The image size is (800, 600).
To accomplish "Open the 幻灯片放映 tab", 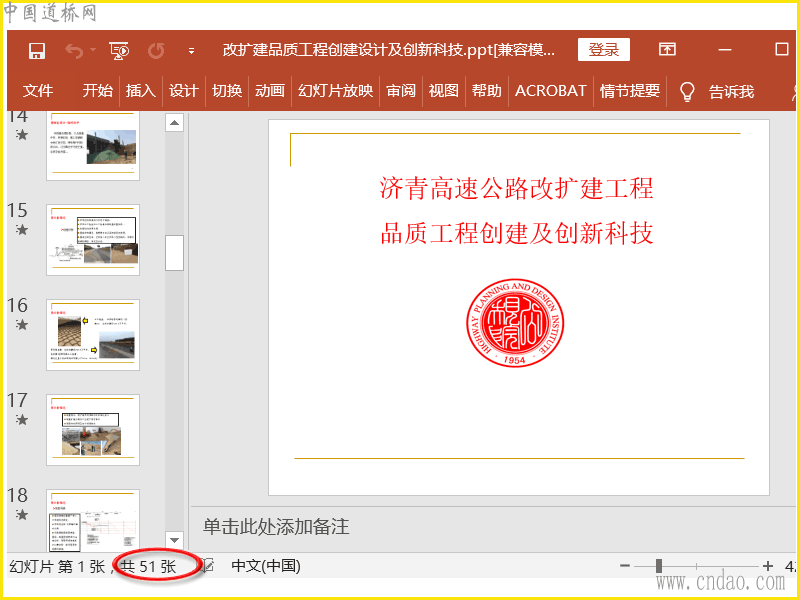I will pos(336,91).
